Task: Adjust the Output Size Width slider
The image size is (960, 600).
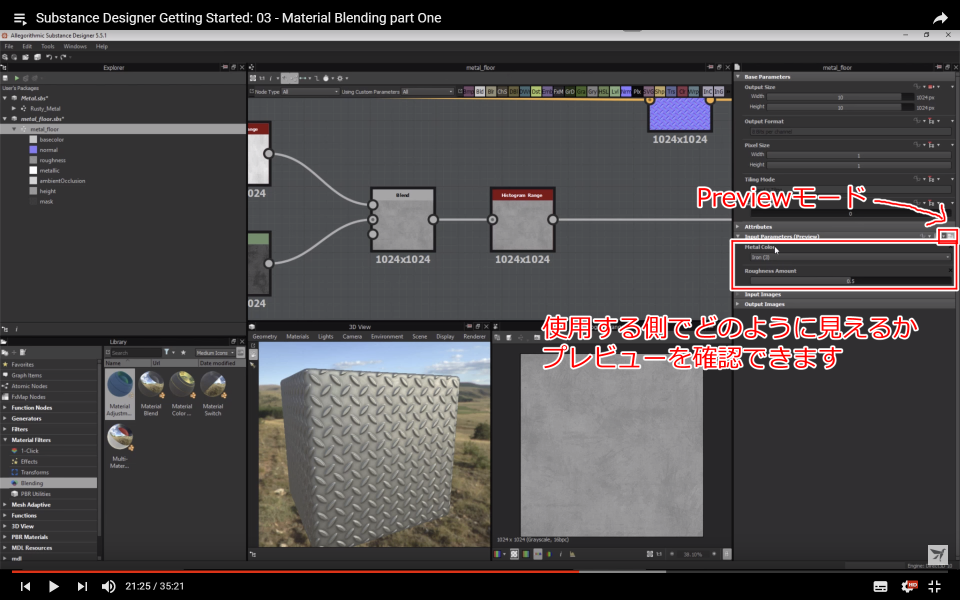Action: [840, 97]
